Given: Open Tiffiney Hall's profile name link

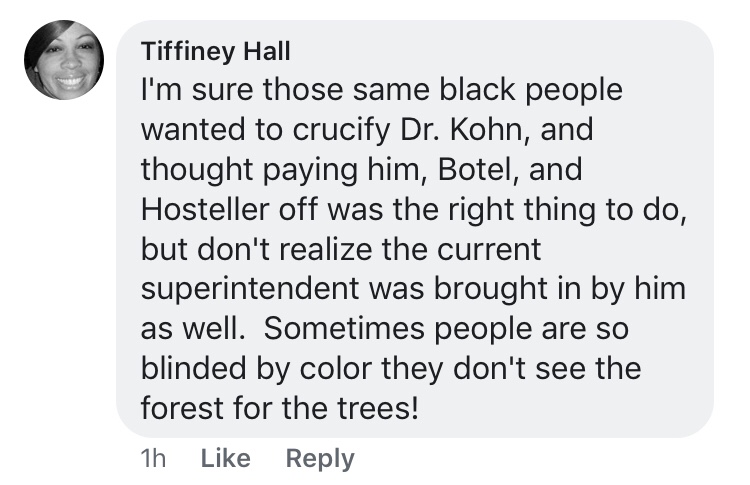Looking at the screenshot, I should [x=201, y=51].
